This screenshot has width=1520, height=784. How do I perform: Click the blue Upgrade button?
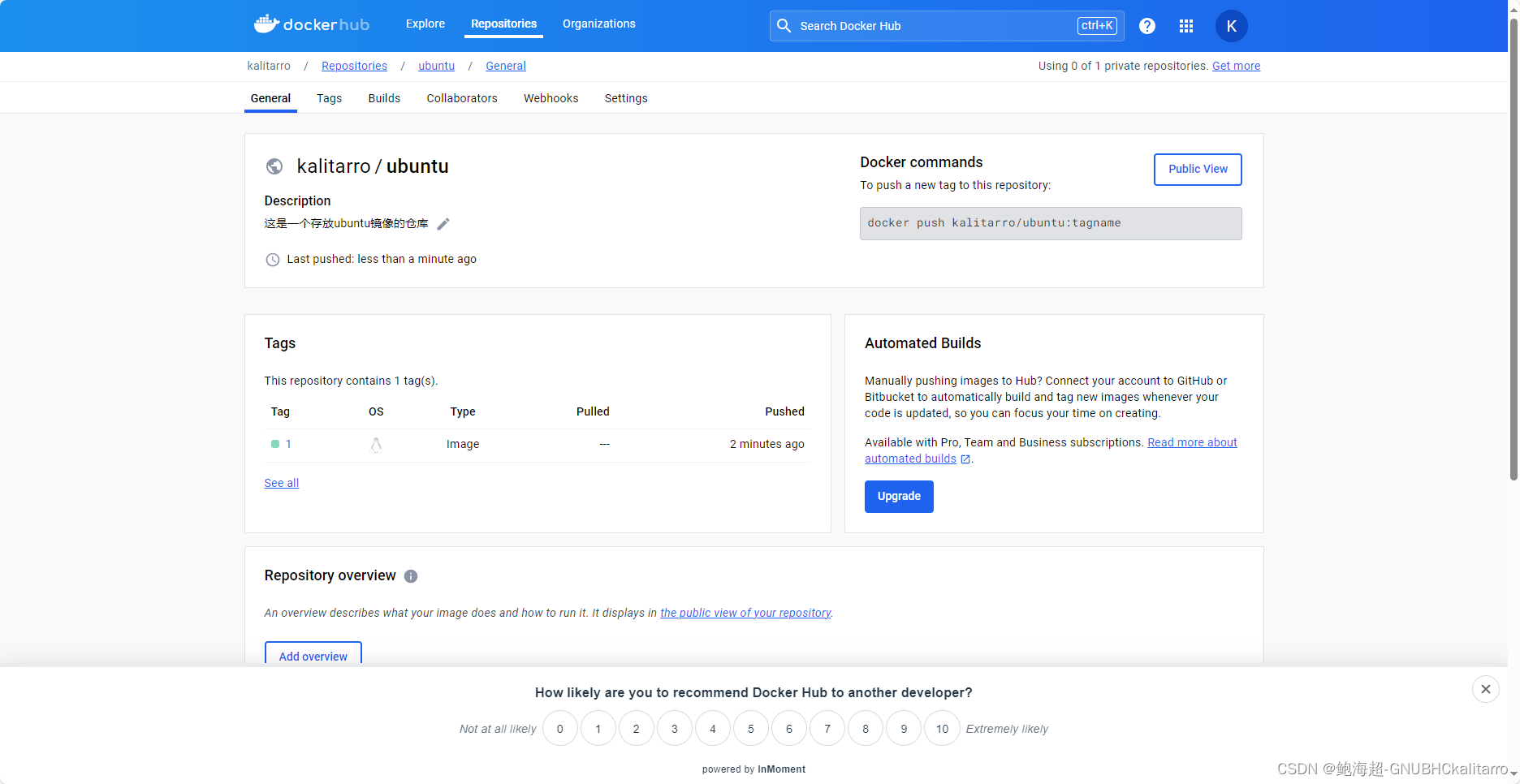tap(899, 497)
